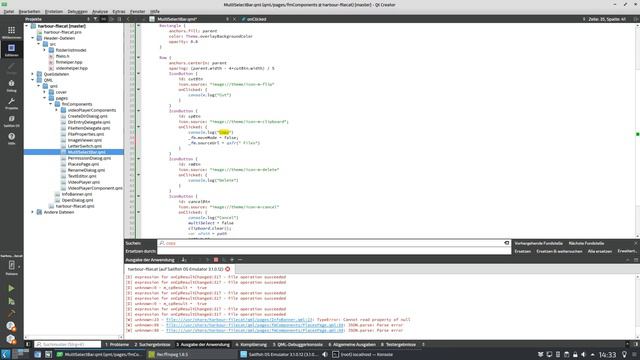Open the Willkommen mode in the sidebar
Image resolution: width=640 pixels, height=360 pixels.
pos(11,32)
